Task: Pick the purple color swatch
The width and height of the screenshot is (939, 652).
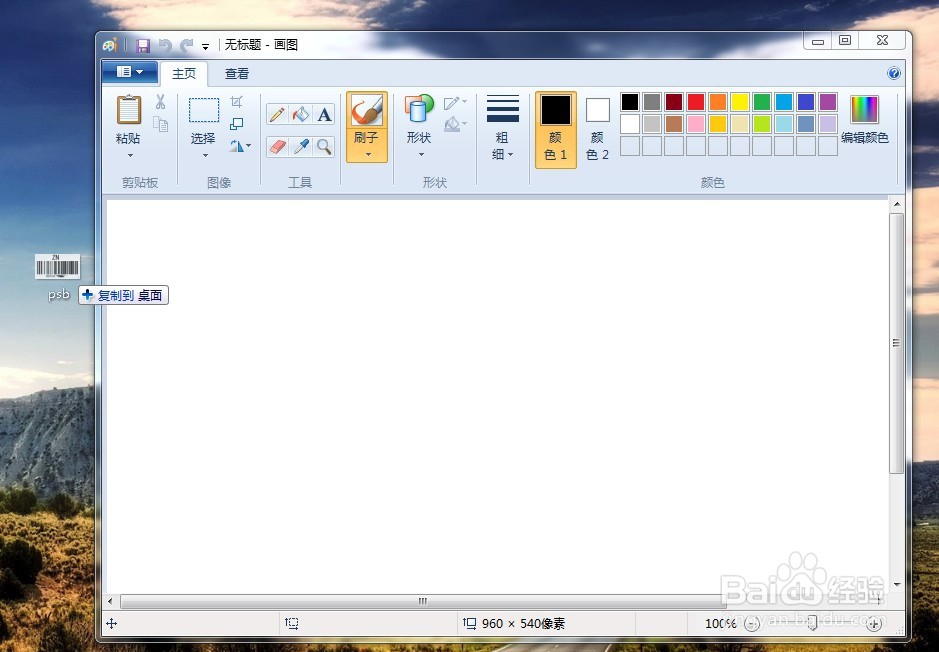Action: click(x=828, y=102)
